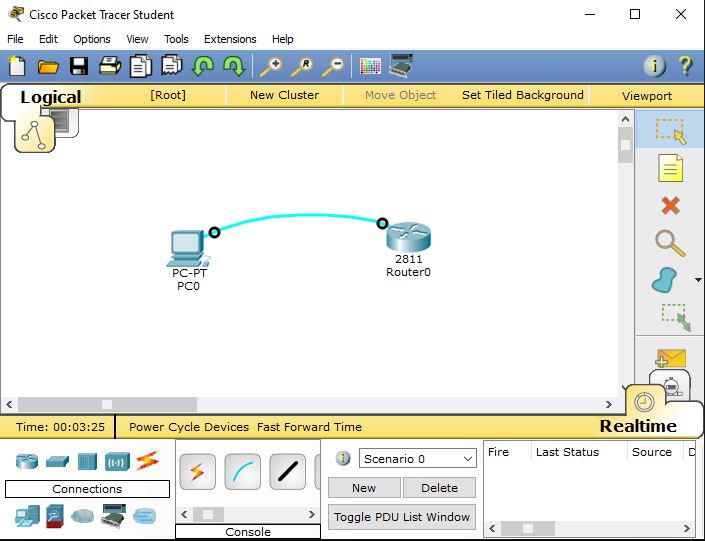Image resolution: width=705 pixels, height=541 pixels.
Task: Select Routers device category
Action: pos(27,461)
